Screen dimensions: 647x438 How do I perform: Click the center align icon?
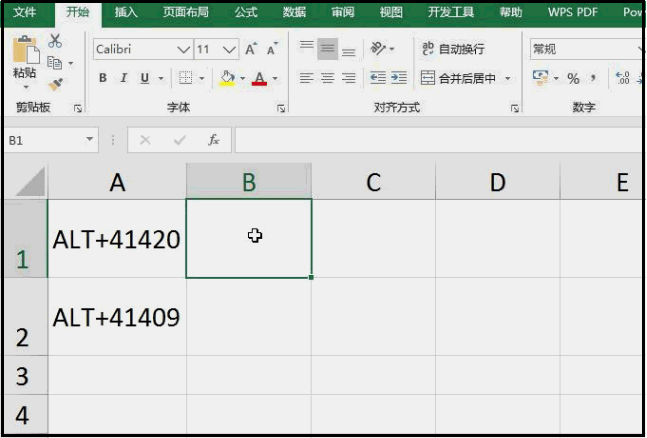point(327,78)
